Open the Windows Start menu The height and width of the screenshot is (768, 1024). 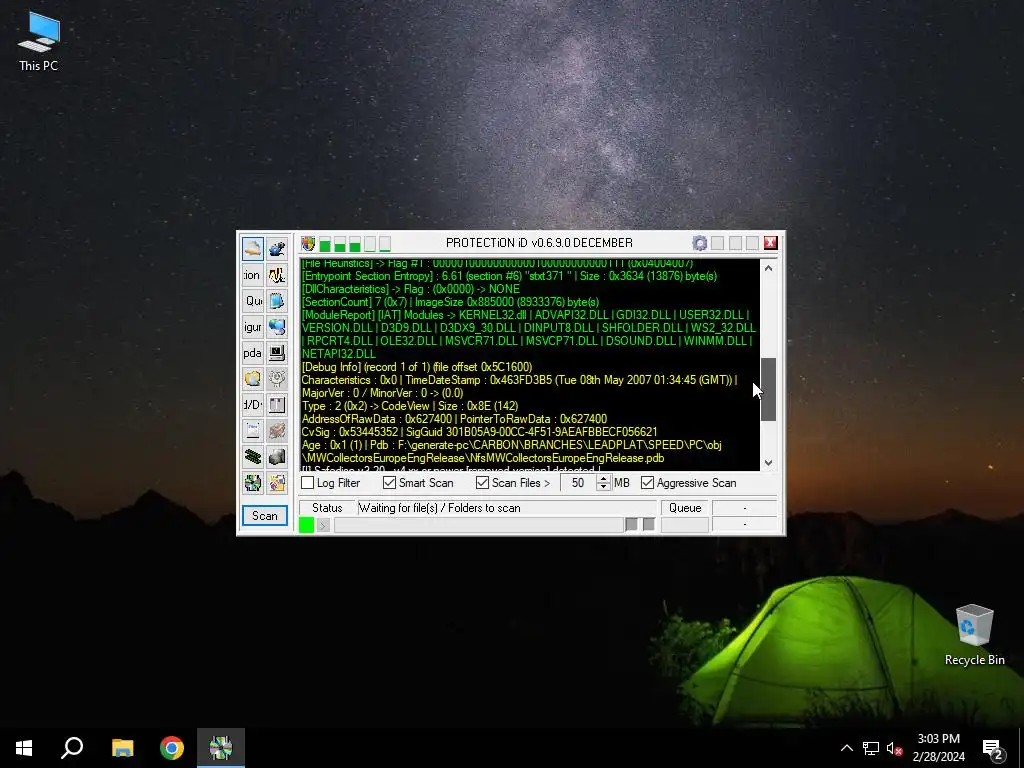(x=24, y=748)
